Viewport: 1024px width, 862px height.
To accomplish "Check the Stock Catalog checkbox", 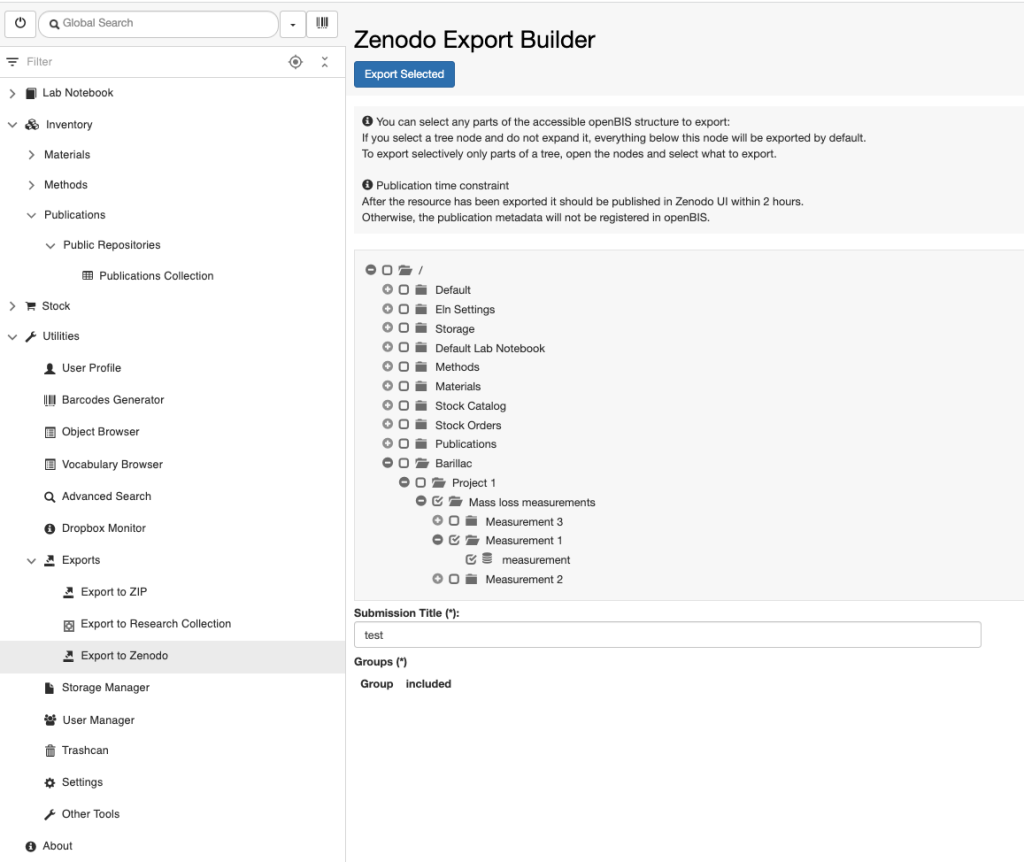I will click(x=404, y=406).
